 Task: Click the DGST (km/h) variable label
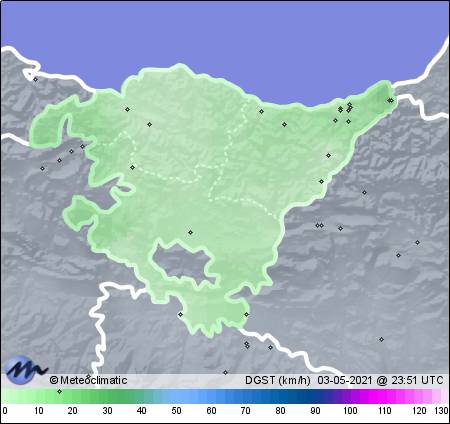tap(278, 380)
